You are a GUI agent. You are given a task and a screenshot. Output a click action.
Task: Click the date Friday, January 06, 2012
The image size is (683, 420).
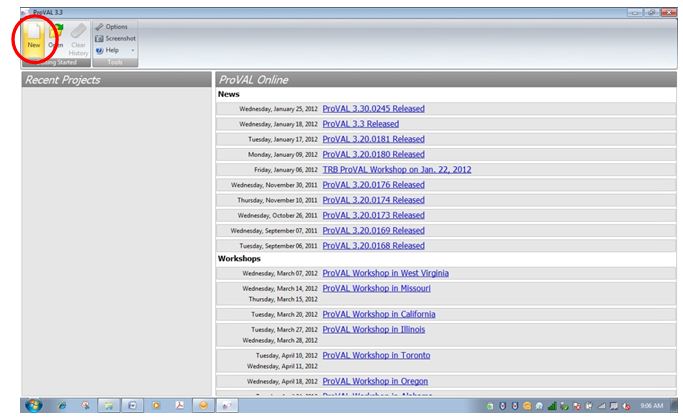pyautogui.click(x=286, y=170)
